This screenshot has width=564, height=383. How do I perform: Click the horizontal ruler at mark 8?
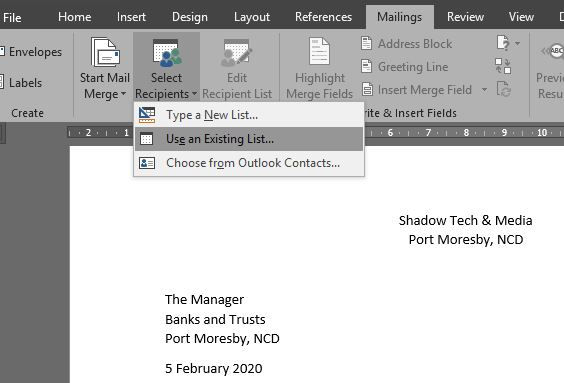[466, 133]
